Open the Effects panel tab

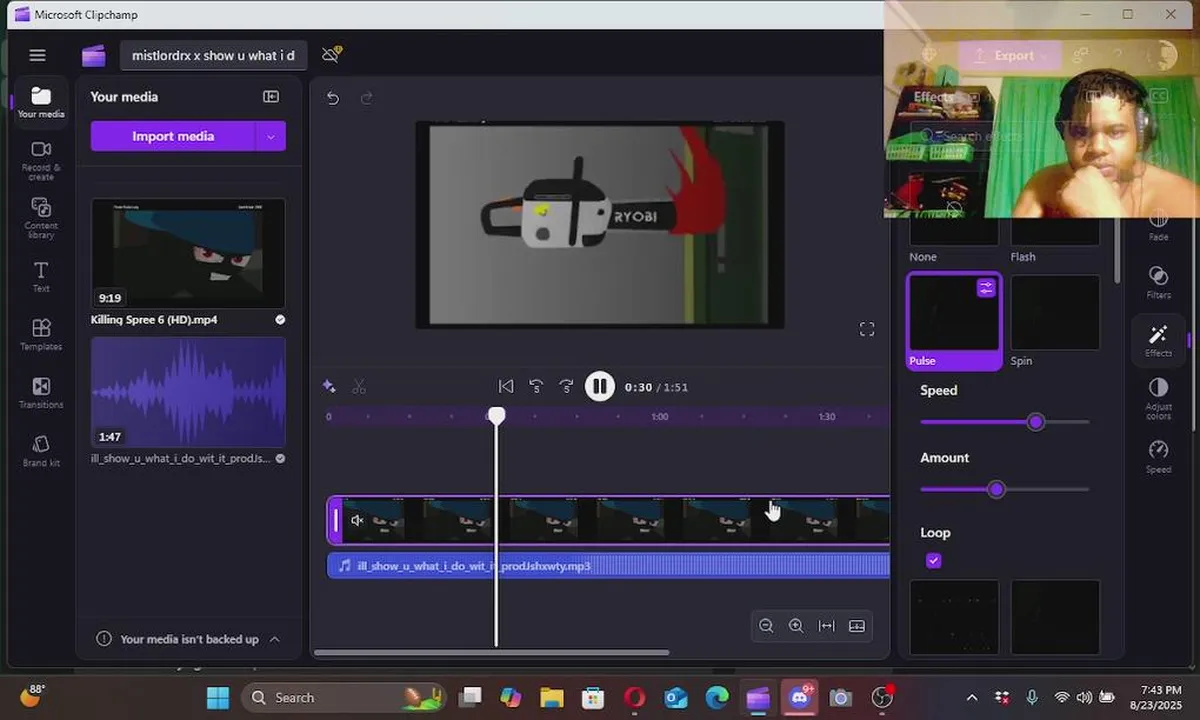(1159, 340)
